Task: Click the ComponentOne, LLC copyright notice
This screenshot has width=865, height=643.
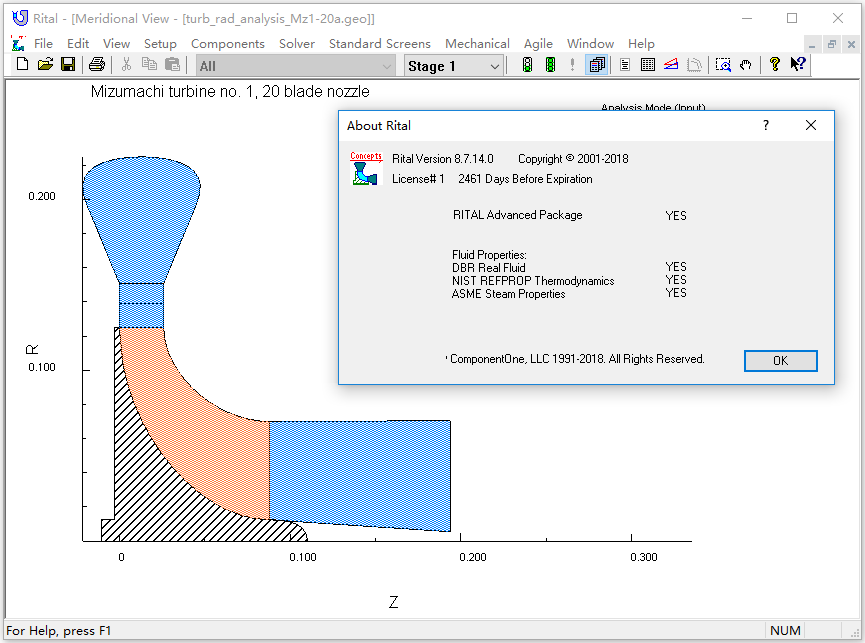Action: click(575, 359)
